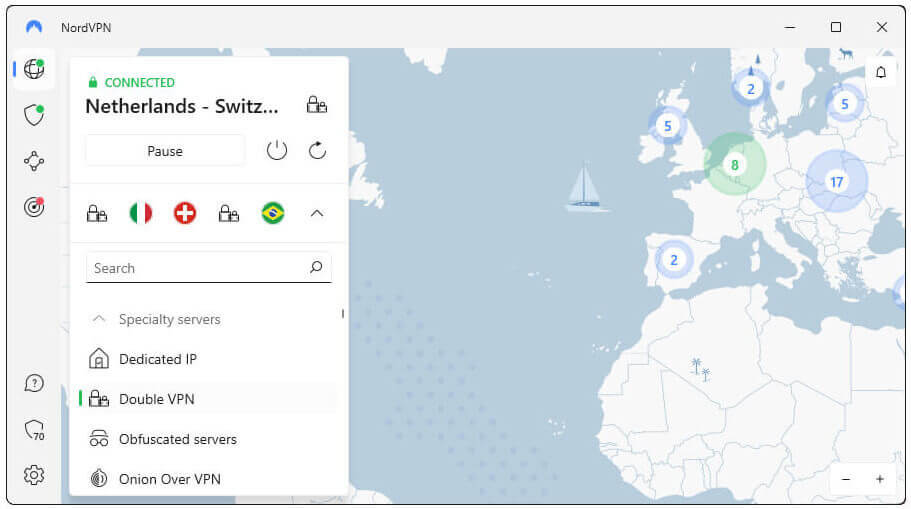Zoom in the map with plus button
Viewport: 911px width, 509px height.
880,479
